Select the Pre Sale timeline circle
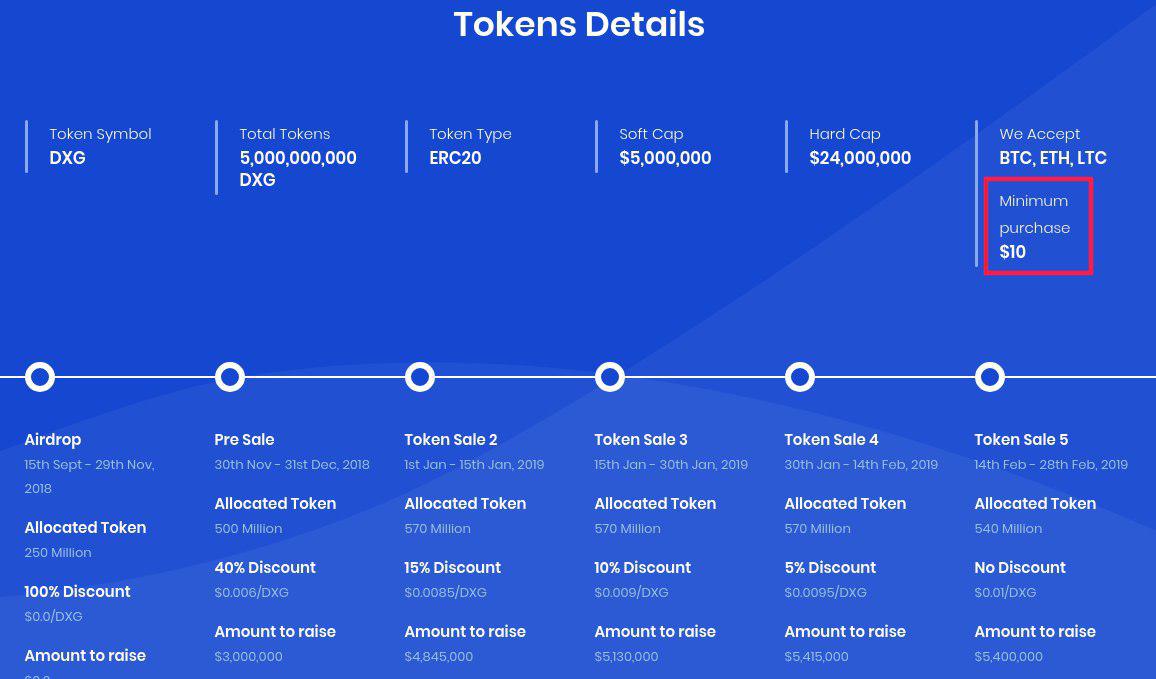The height and width of the screenshot is (679, 1156). pyautogui.click(x=230, y=377)
